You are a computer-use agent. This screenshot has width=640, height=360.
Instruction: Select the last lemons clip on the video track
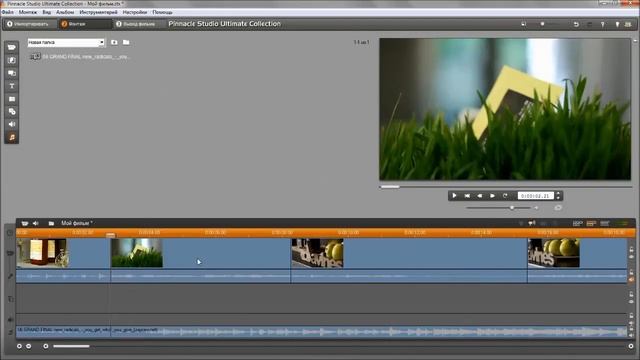577,253
